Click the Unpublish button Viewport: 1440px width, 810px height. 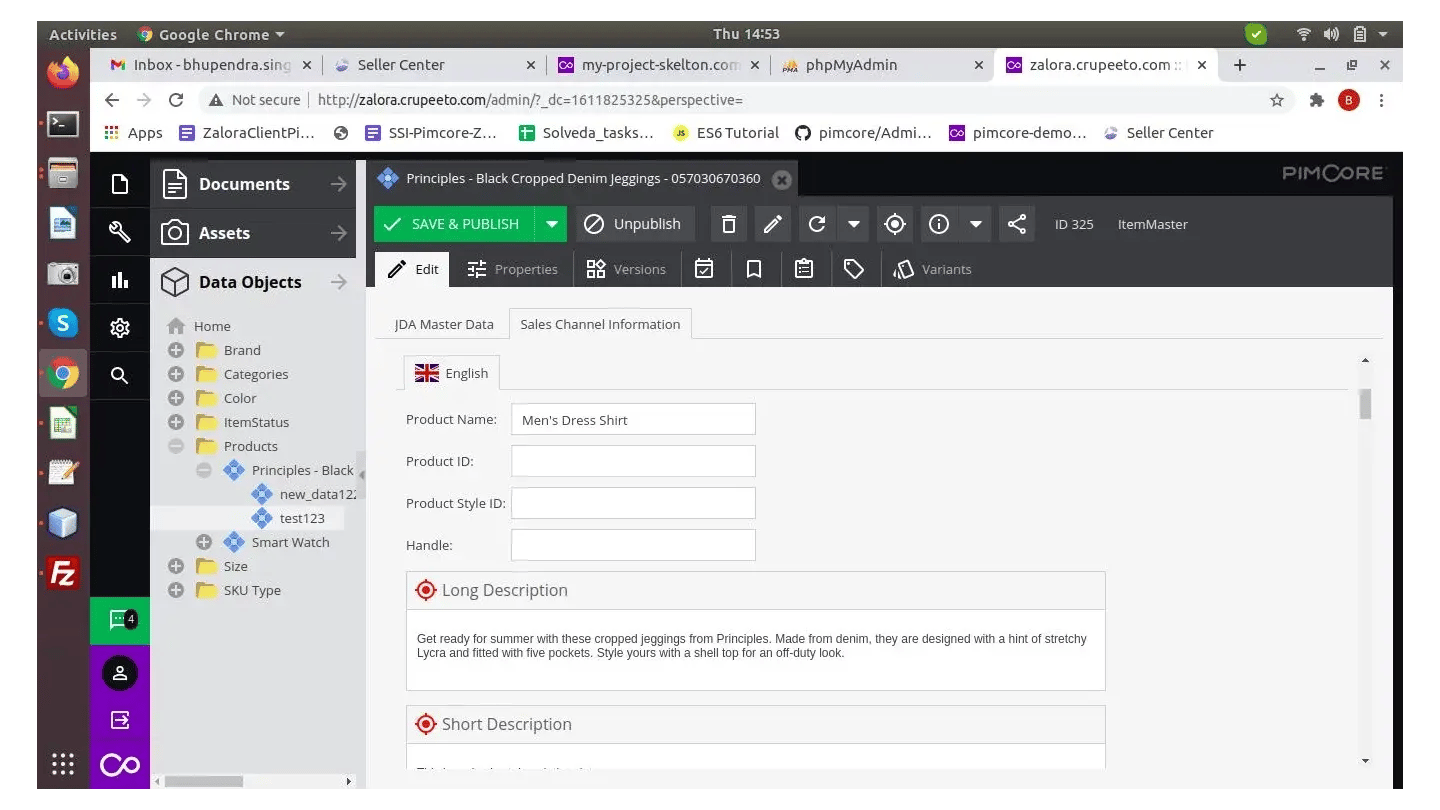[x=634, y=224]
